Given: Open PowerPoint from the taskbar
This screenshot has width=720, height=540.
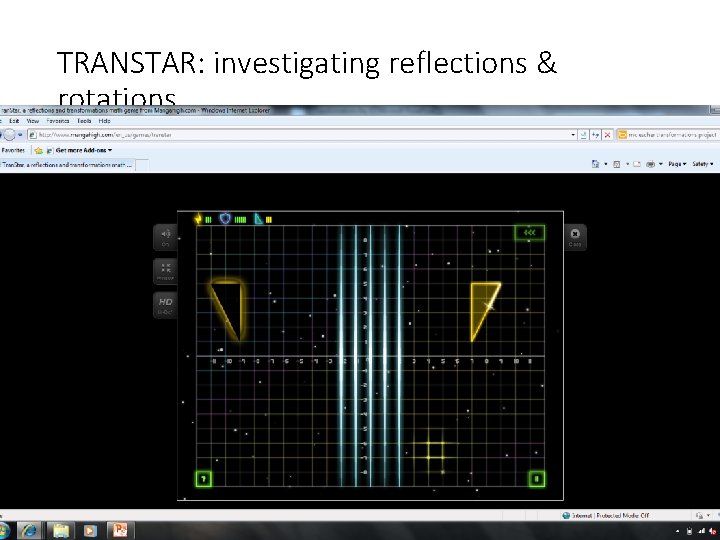Looking at the screenshot, I should [120, 531].
